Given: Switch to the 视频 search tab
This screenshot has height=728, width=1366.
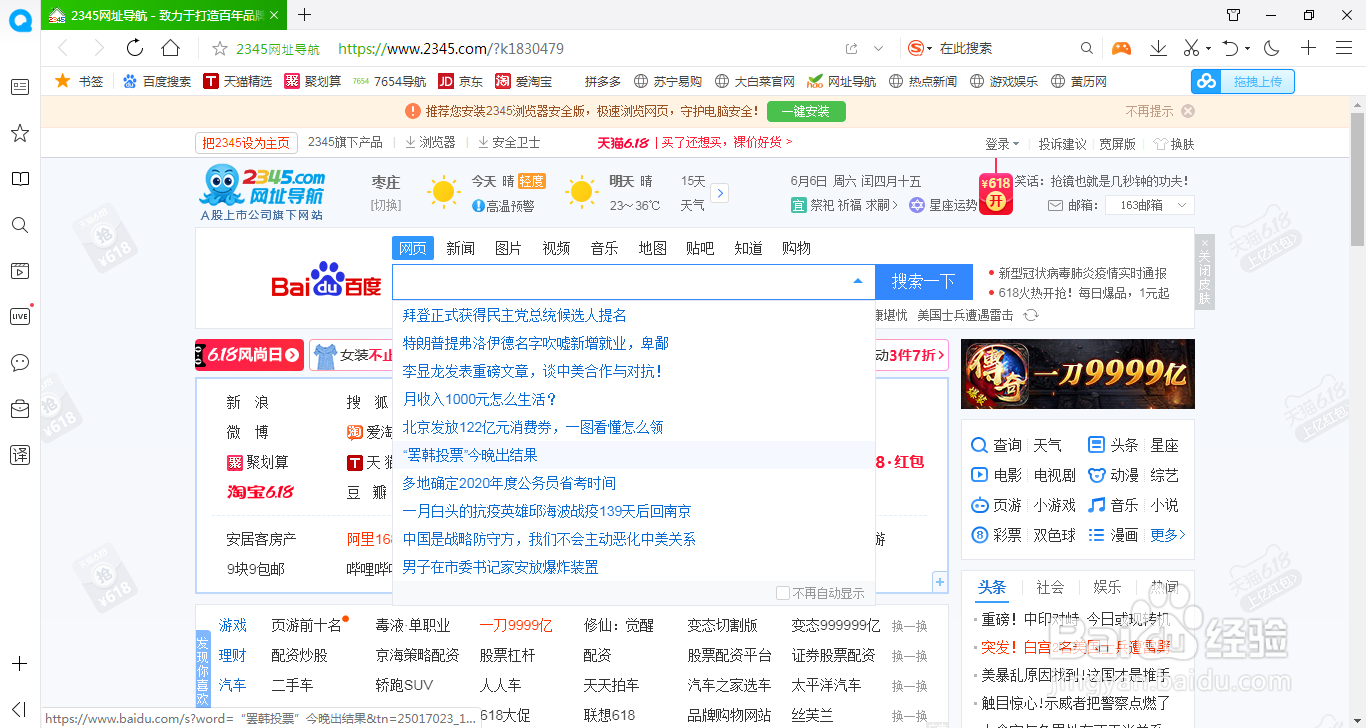Looking at the screenshot, I should (557, 248).
